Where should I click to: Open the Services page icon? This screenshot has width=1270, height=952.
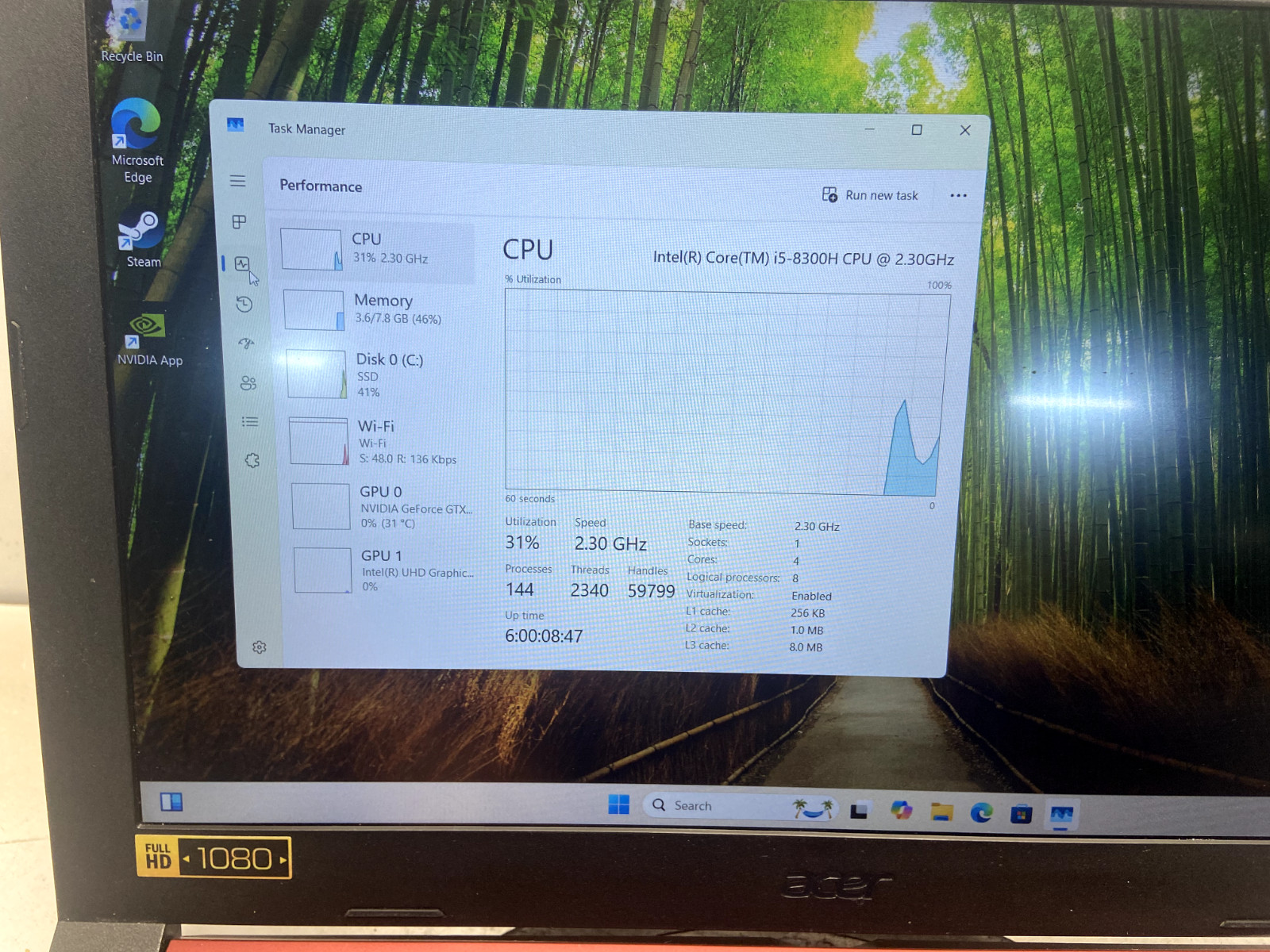click(x=252, y=460)
